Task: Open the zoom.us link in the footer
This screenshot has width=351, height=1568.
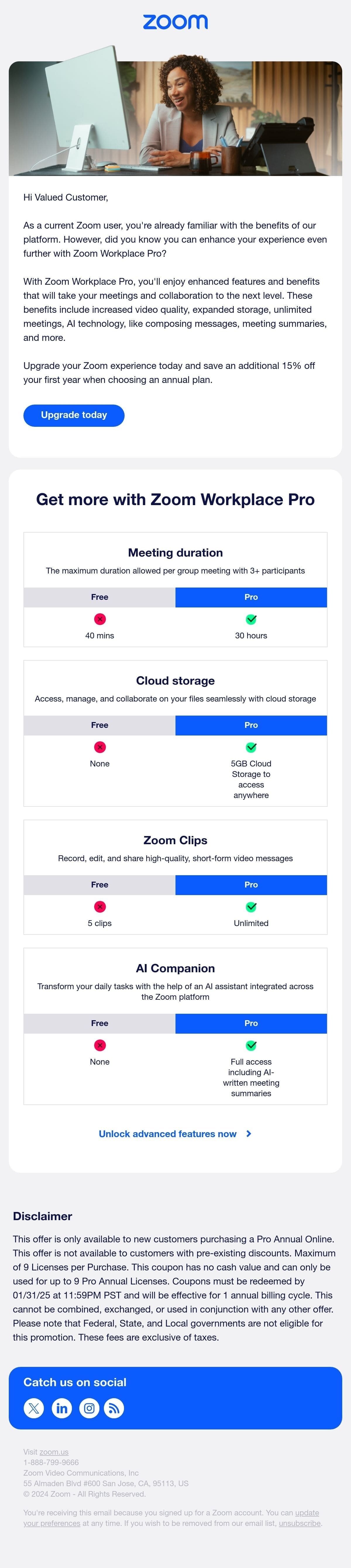Action: coord(54,1451)
